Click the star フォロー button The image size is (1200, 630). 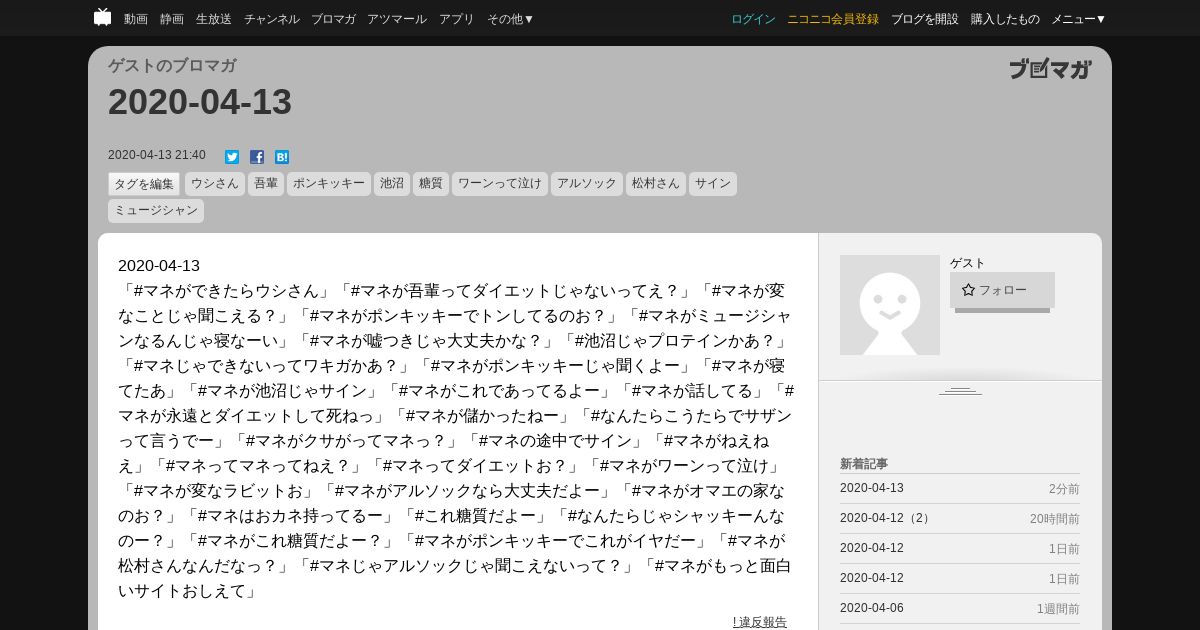coord(1002,290)
